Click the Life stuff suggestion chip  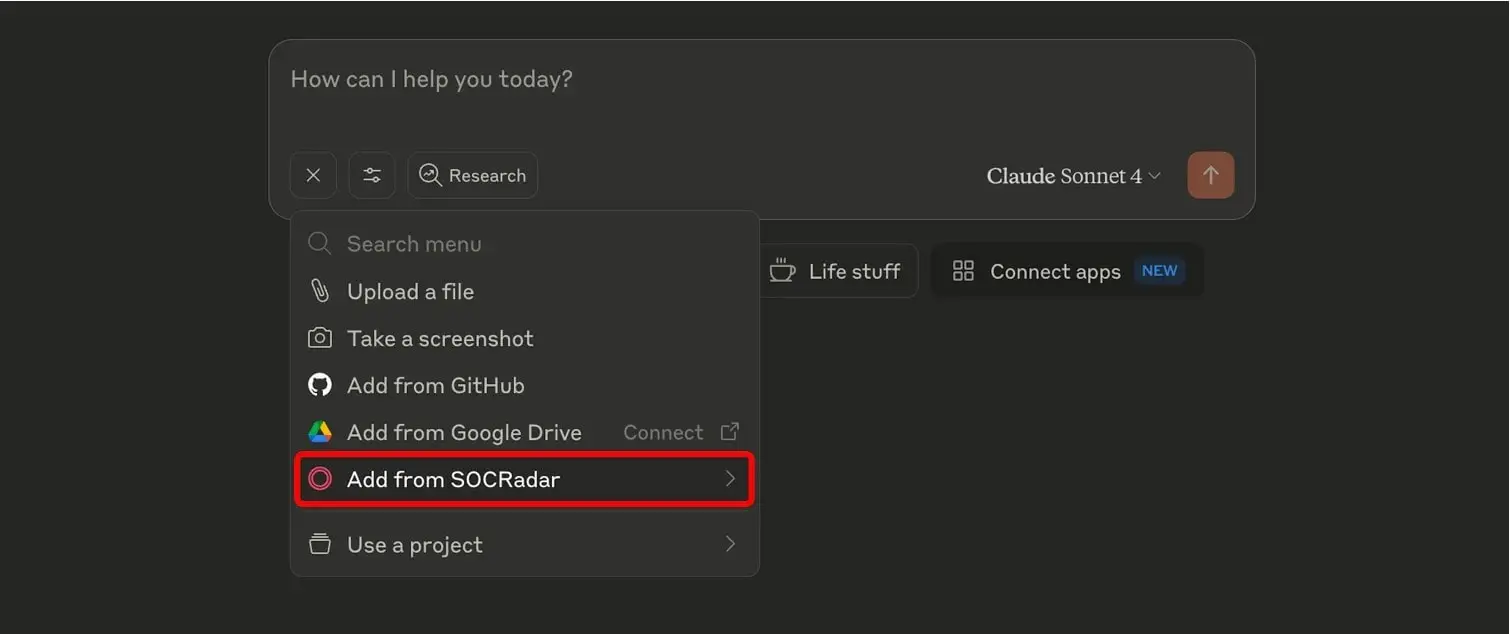pyautogui.click(x=838, y=271)
